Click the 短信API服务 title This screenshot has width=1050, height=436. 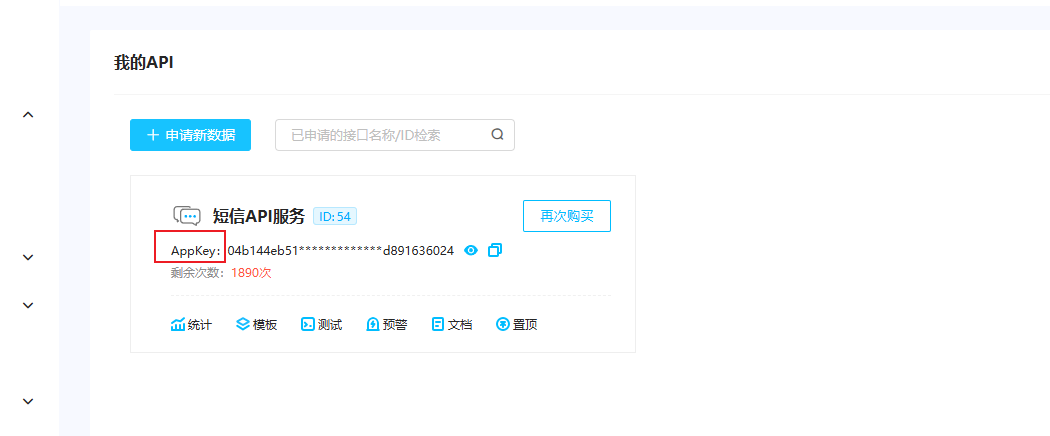pyautogui.click(x=258, y=216)
